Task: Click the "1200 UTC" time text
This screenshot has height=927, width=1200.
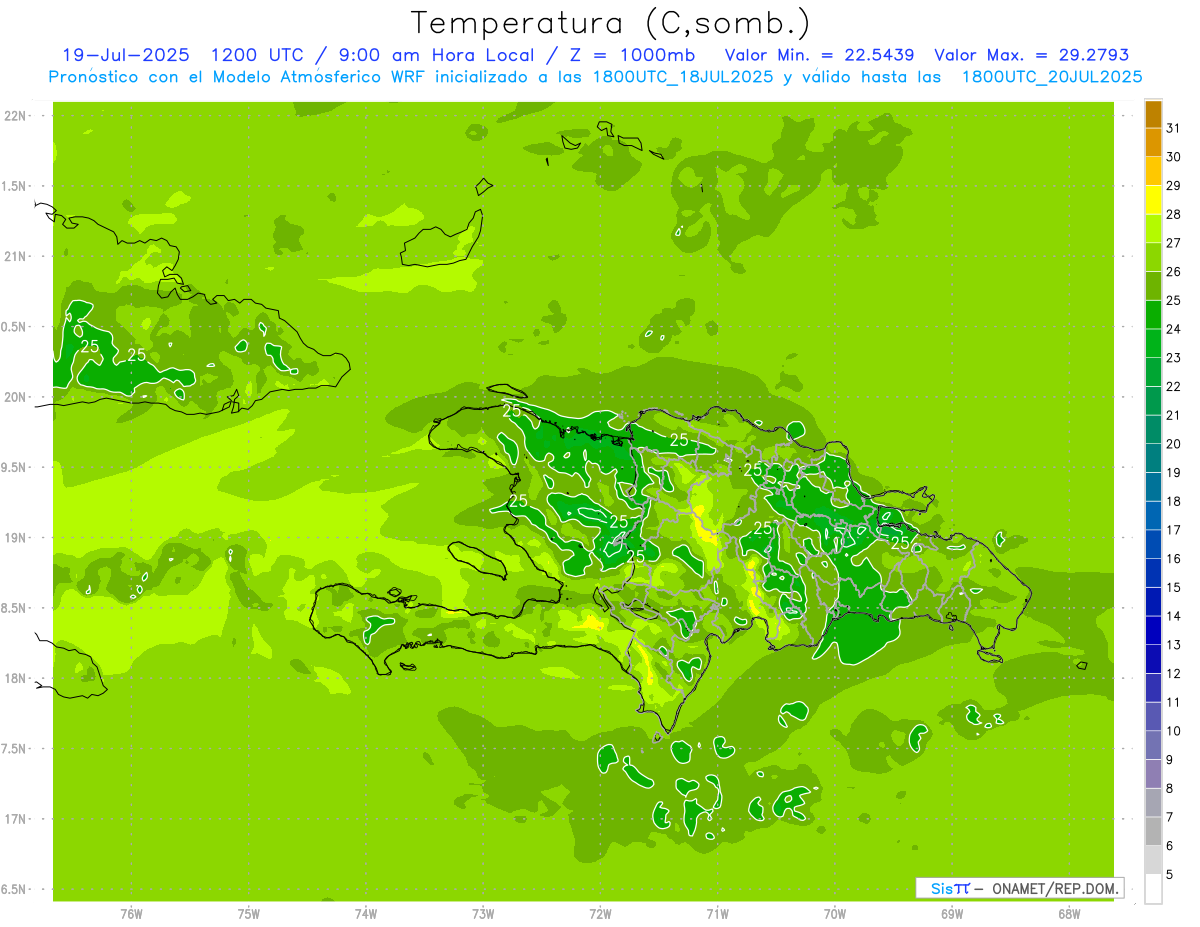Action: tap(260, 55)
